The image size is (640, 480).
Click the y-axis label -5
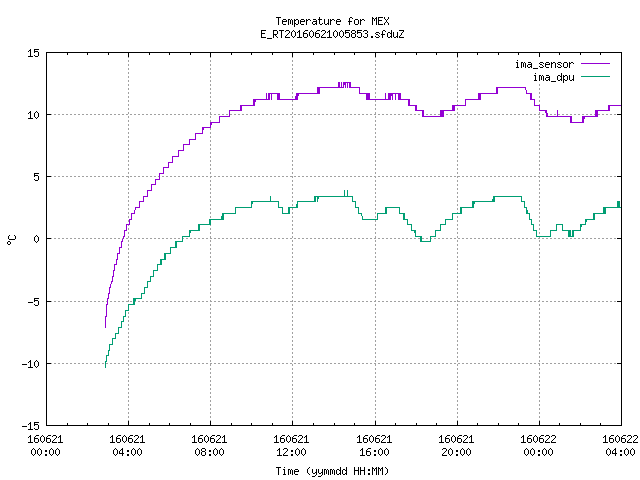coord(33,302)
